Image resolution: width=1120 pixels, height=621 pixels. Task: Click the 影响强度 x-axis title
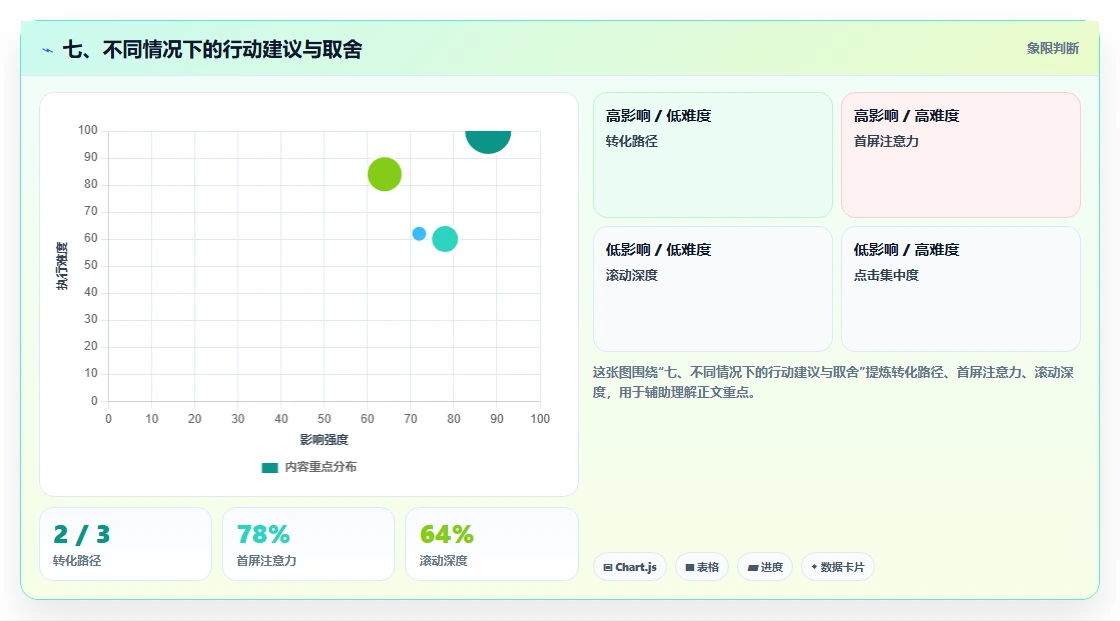click(x=324, y=439)
